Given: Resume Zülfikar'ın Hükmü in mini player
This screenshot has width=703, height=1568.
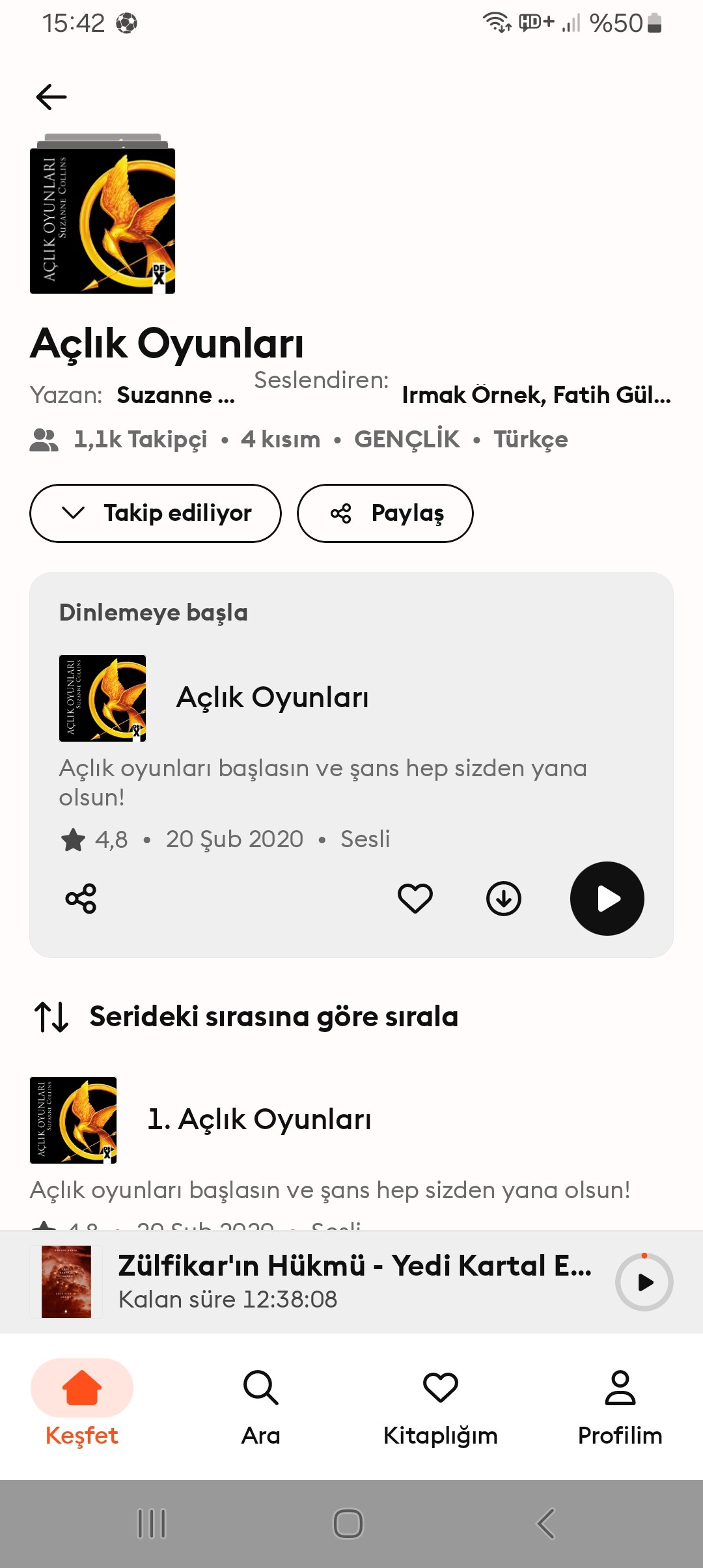Looking at the screenshot, I should click(x=644, y=1282).
